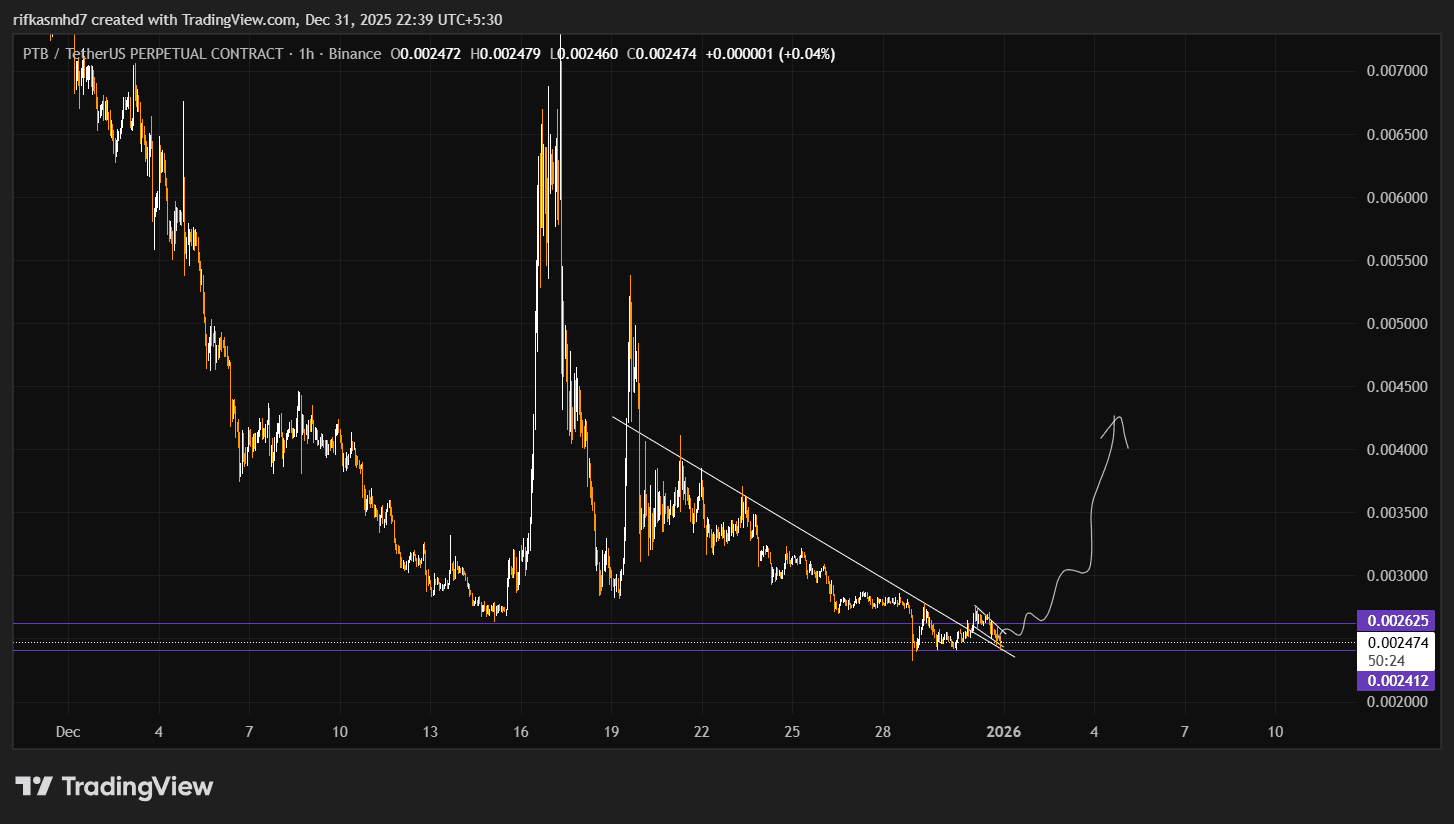
Task: Click the current price tag 0.002474 on axis
Action: (1395, 643)
